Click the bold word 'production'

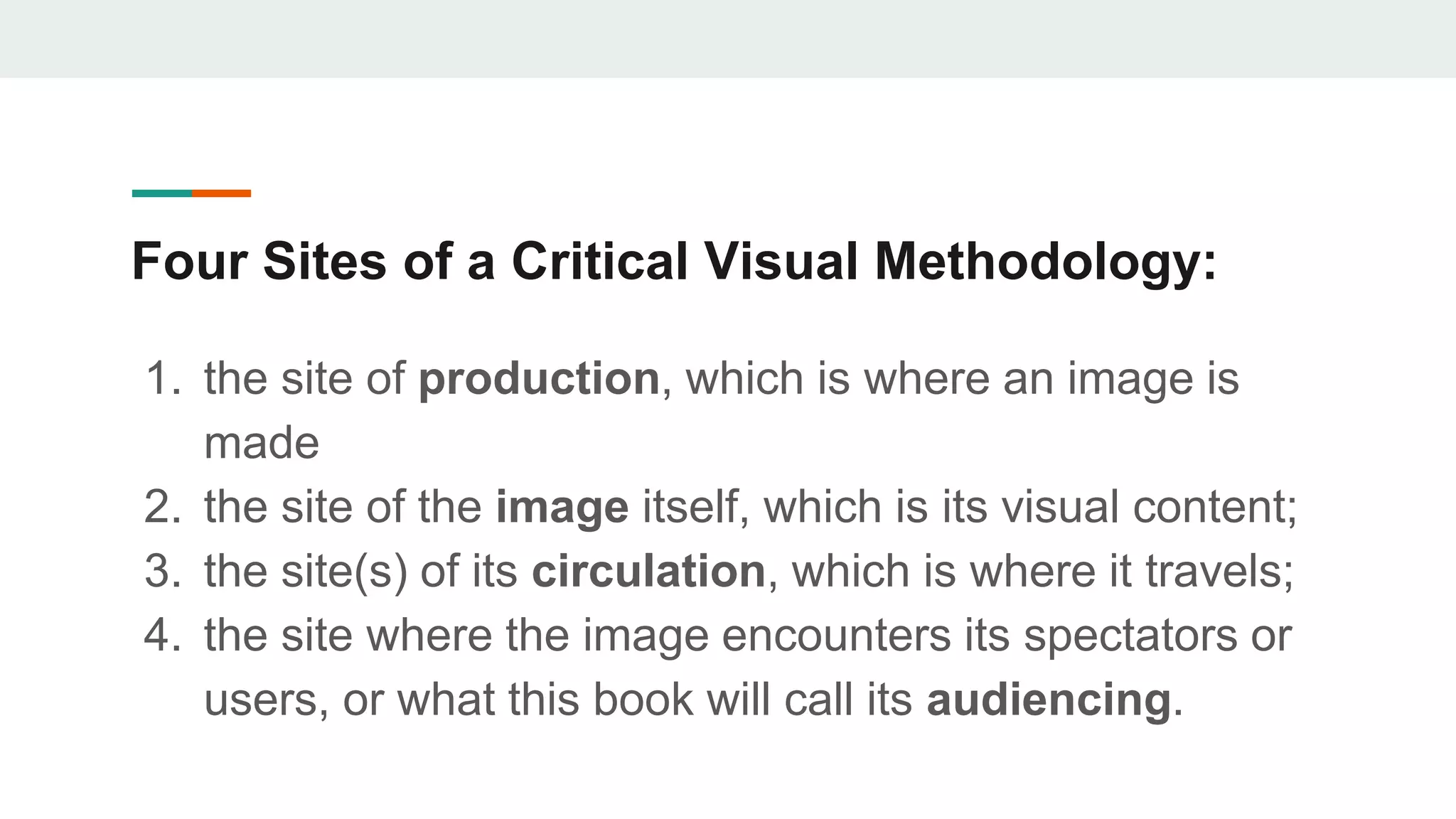pos(539,378)
